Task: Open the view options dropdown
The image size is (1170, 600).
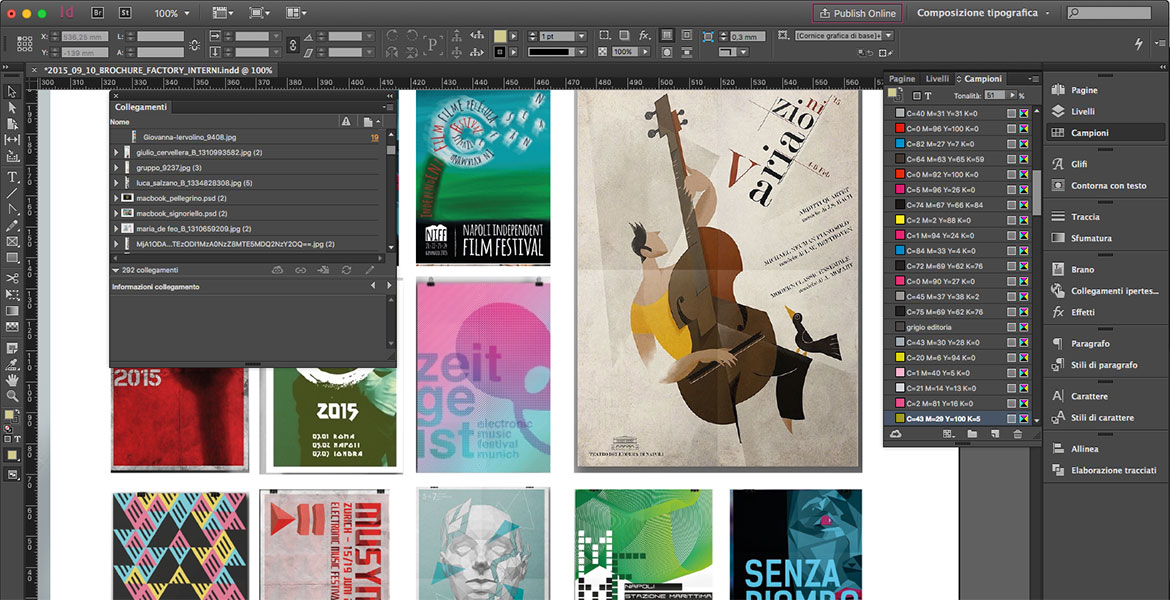Action: click(x=222, y=13)
